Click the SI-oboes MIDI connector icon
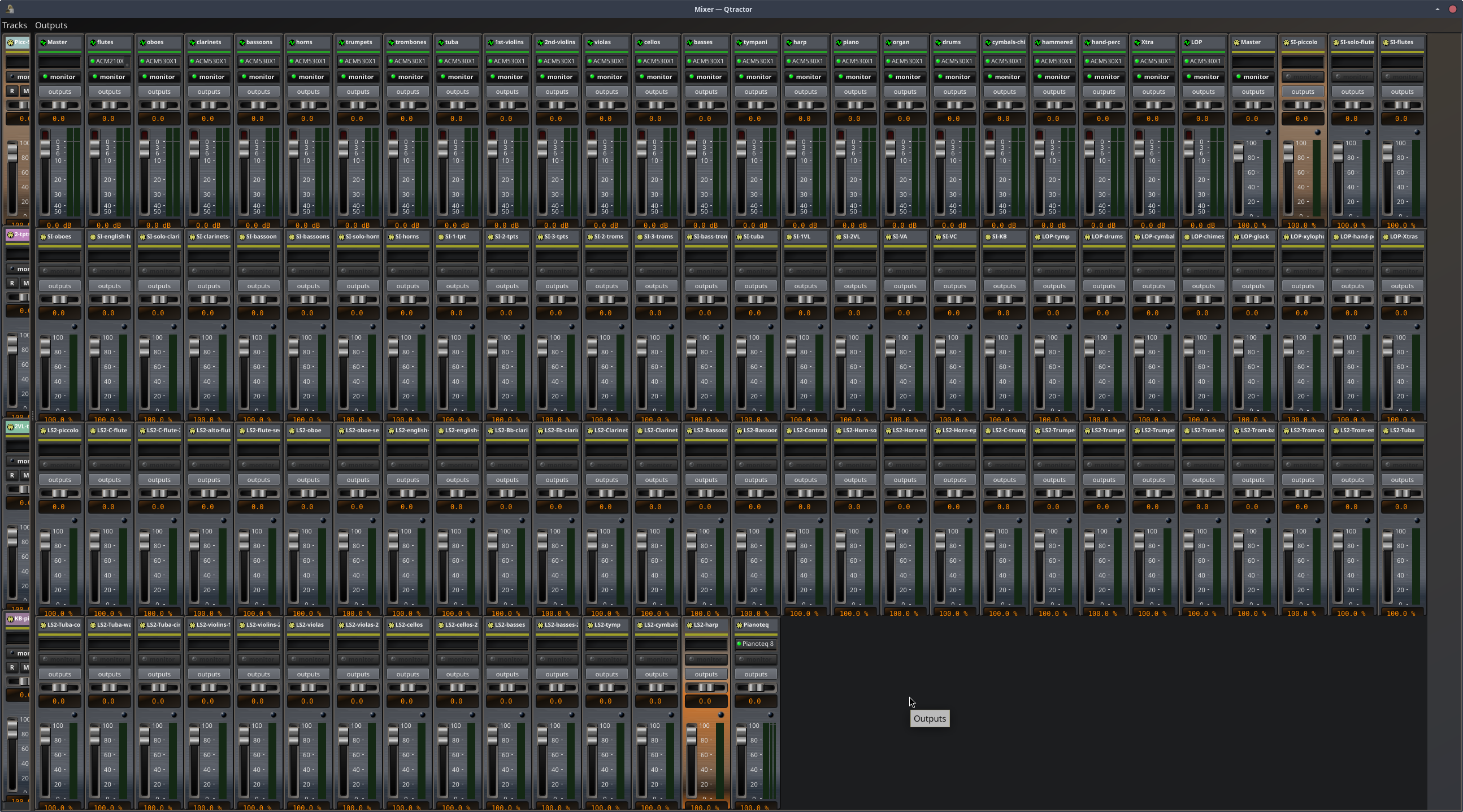Image resolution: width=1463 pixels, height=812 pixels. pyautogui.click(x=43, y=237)
